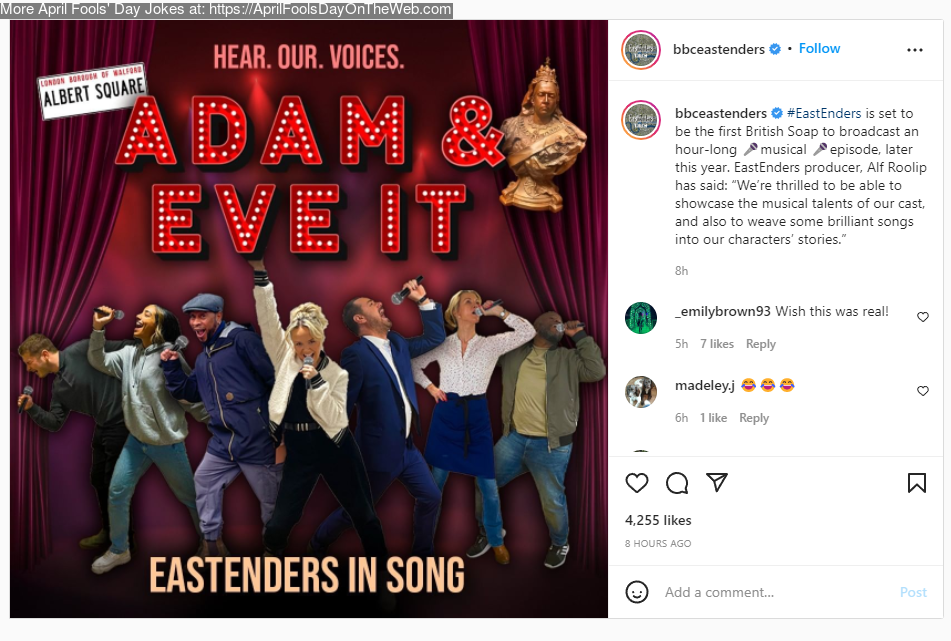Screen dimensions: 951x641
Task: View madeley.j's profile avatar
Action: pyautogui.click(x=641, y=392)
